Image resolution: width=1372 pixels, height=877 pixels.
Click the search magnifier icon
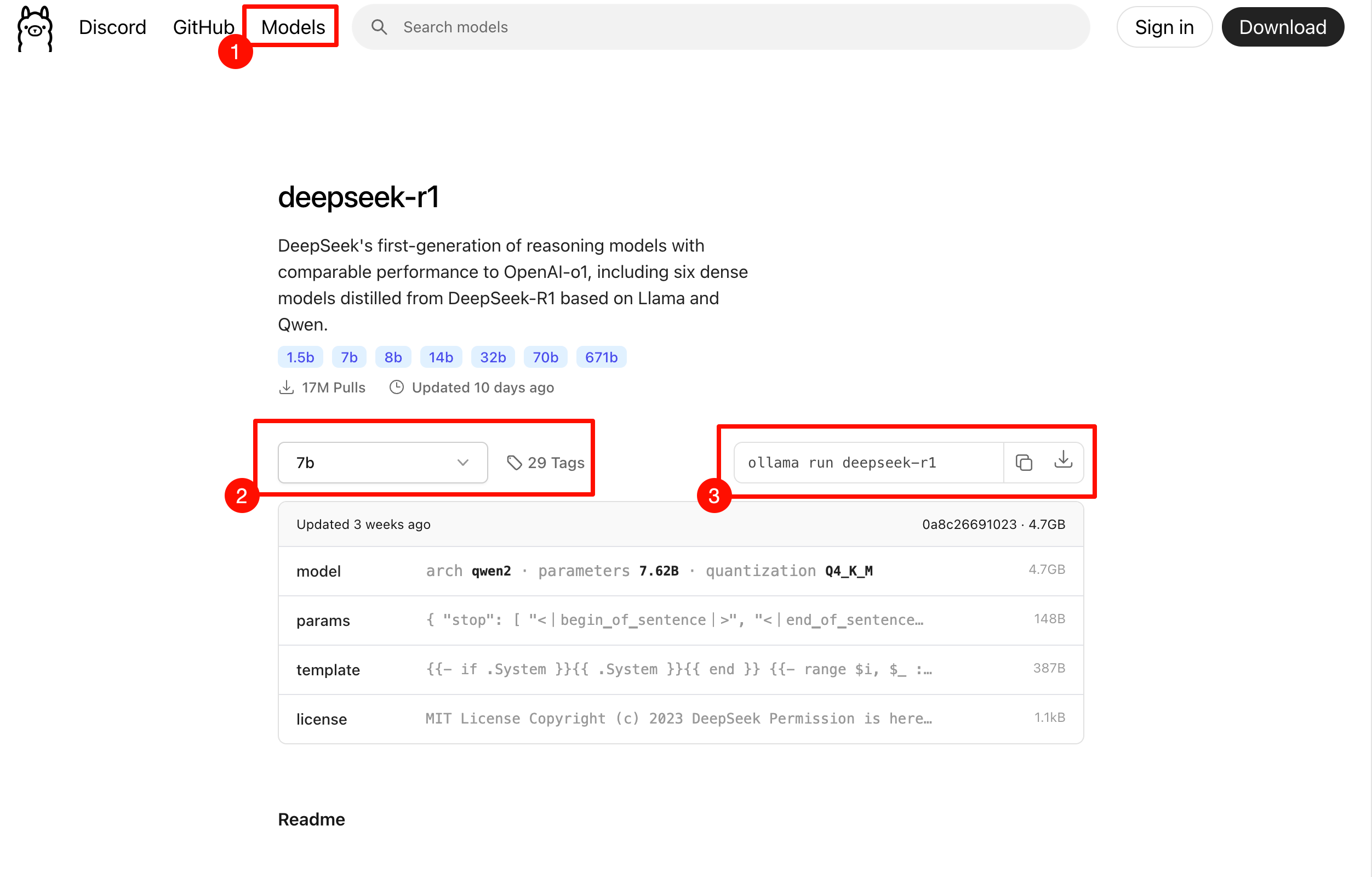[379, 27]
